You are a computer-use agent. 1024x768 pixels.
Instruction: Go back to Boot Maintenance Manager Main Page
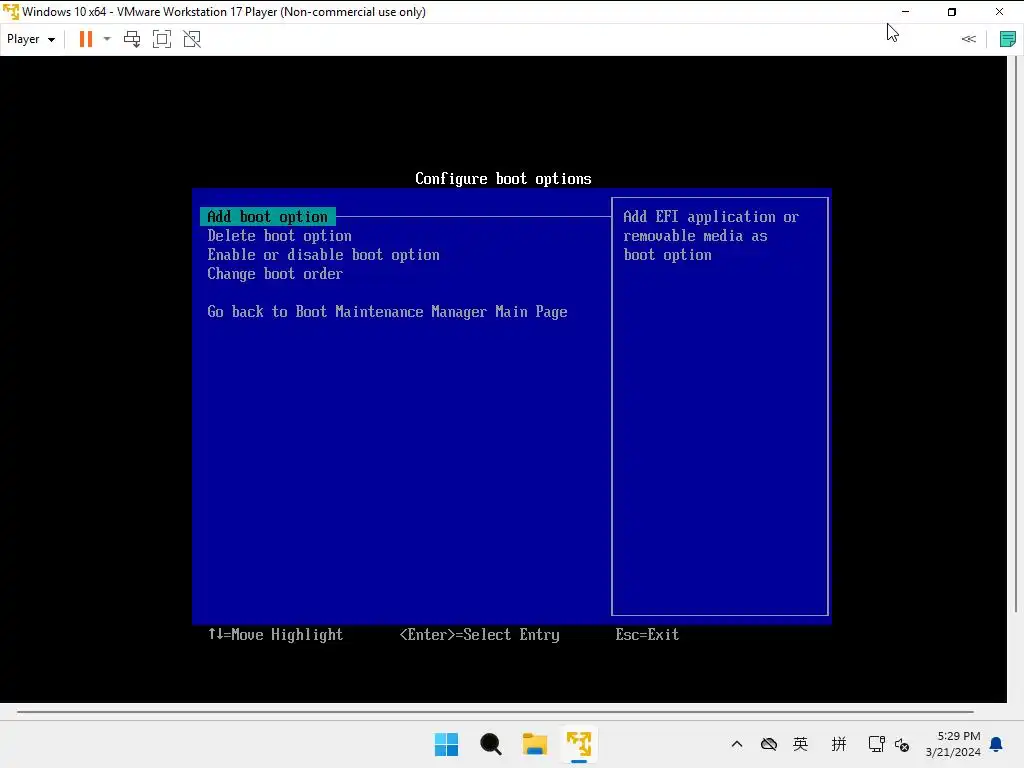coord(387,312)
